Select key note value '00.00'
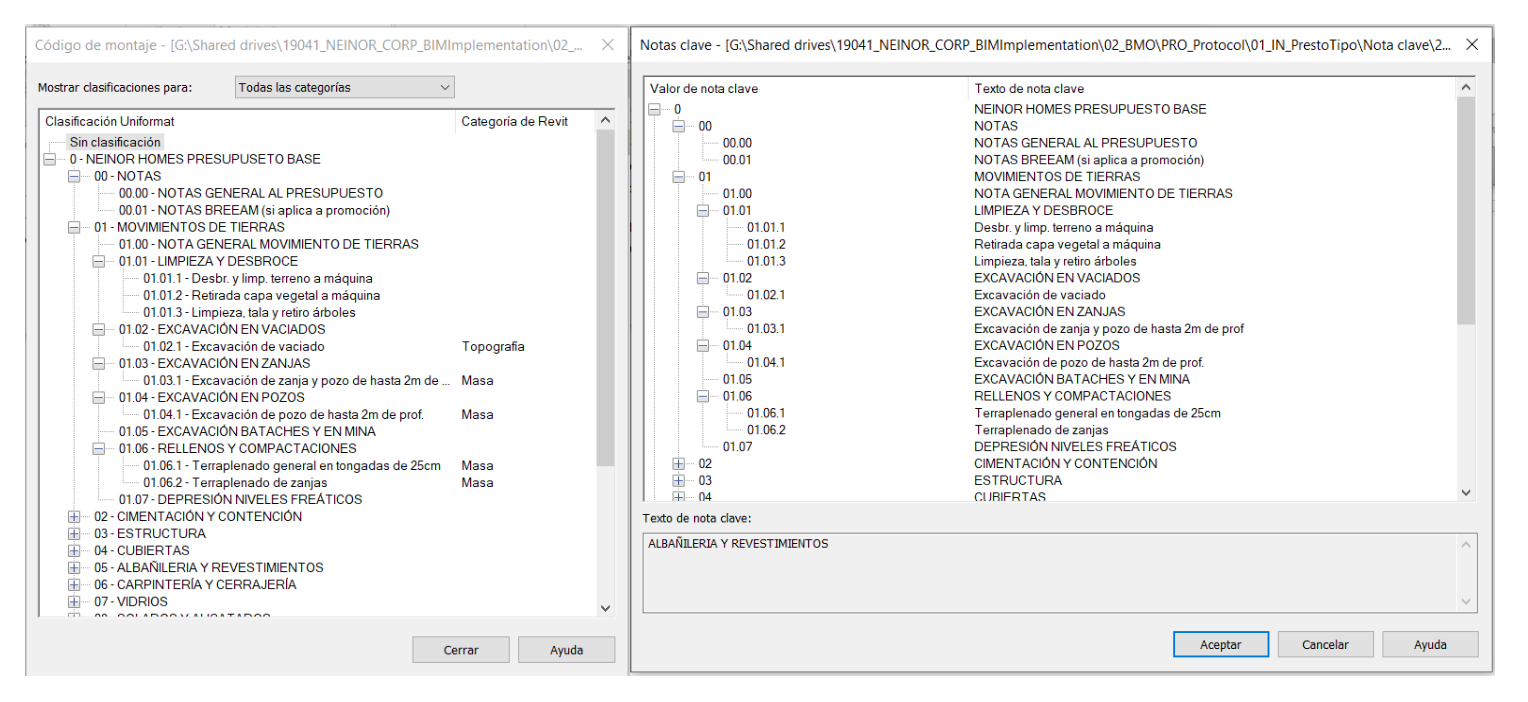The height and width of the screenshot is (702, 1528). (x=737, y=143)
